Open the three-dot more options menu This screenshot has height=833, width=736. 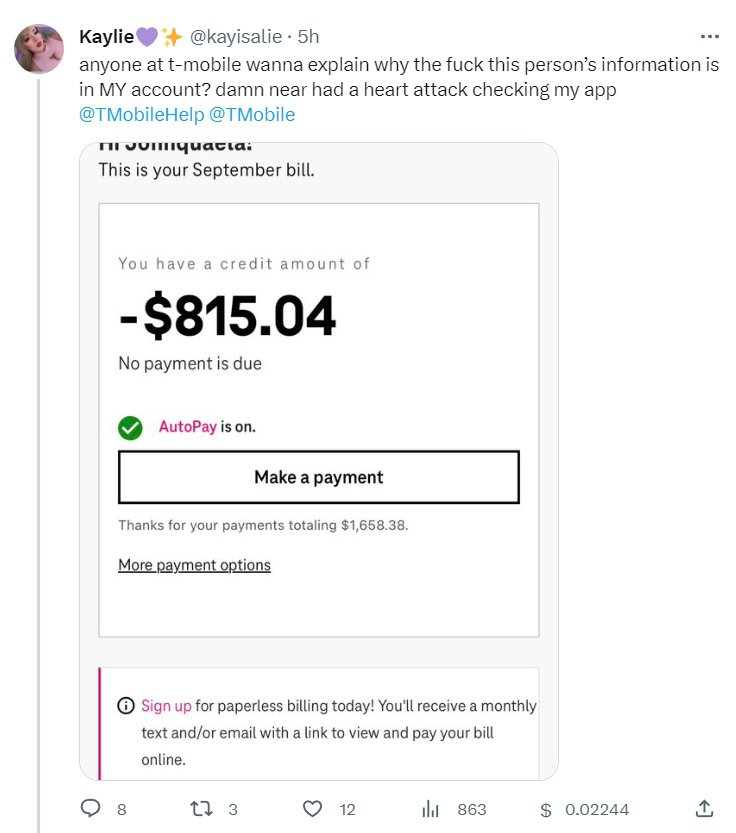click(x=710, y=37)
